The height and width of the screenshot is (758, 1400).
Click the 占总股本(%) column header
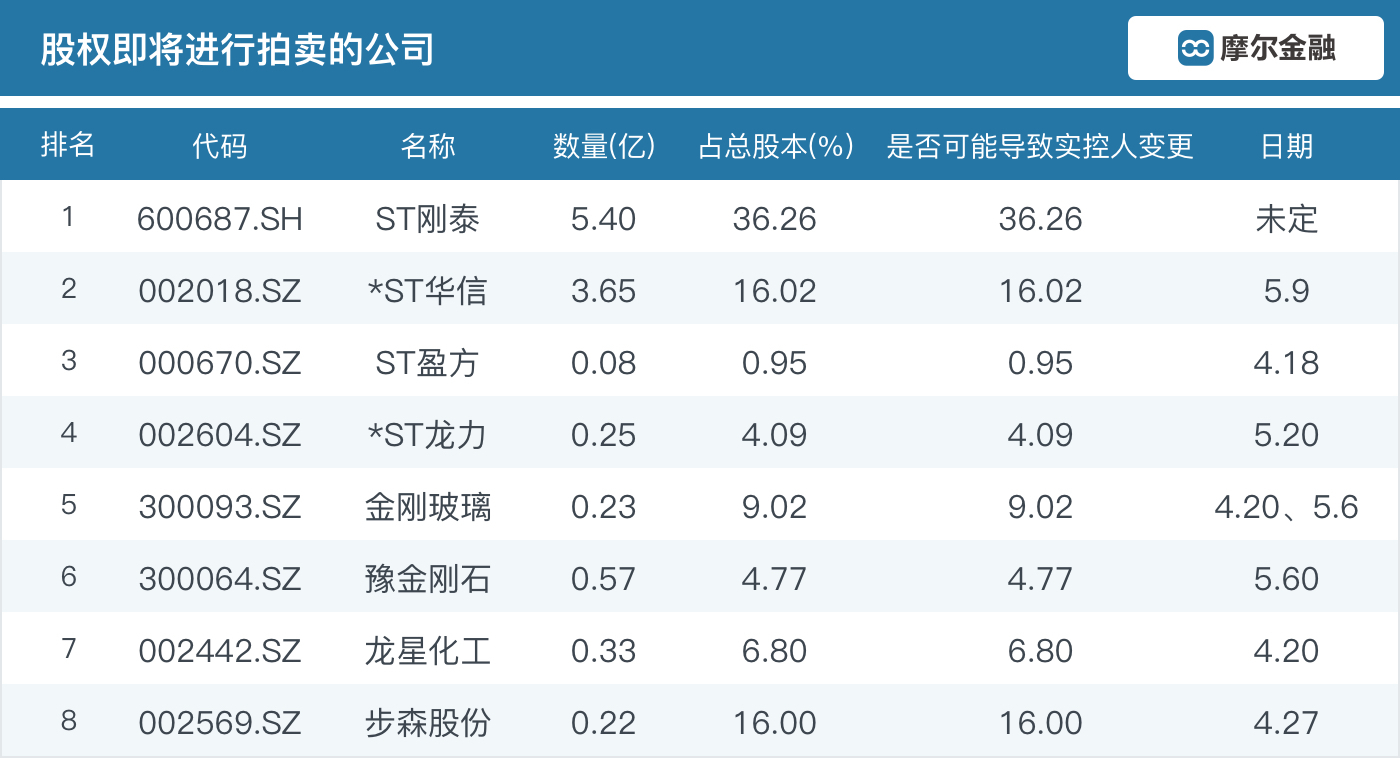(775, 146)
